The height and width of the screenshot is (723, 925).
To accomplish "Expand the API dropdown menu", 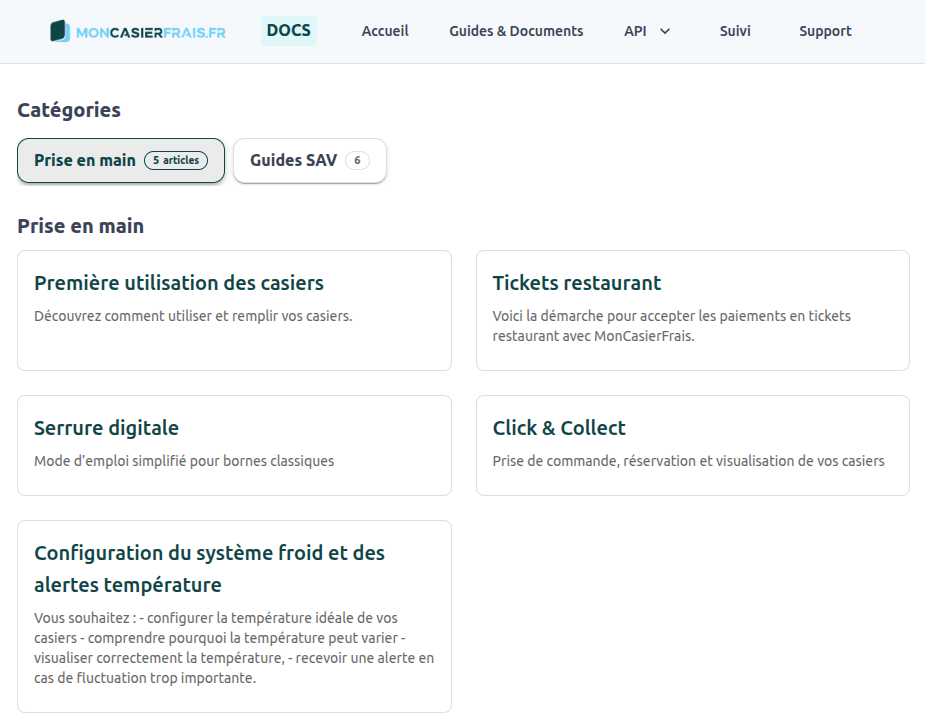I will point(635,31).
